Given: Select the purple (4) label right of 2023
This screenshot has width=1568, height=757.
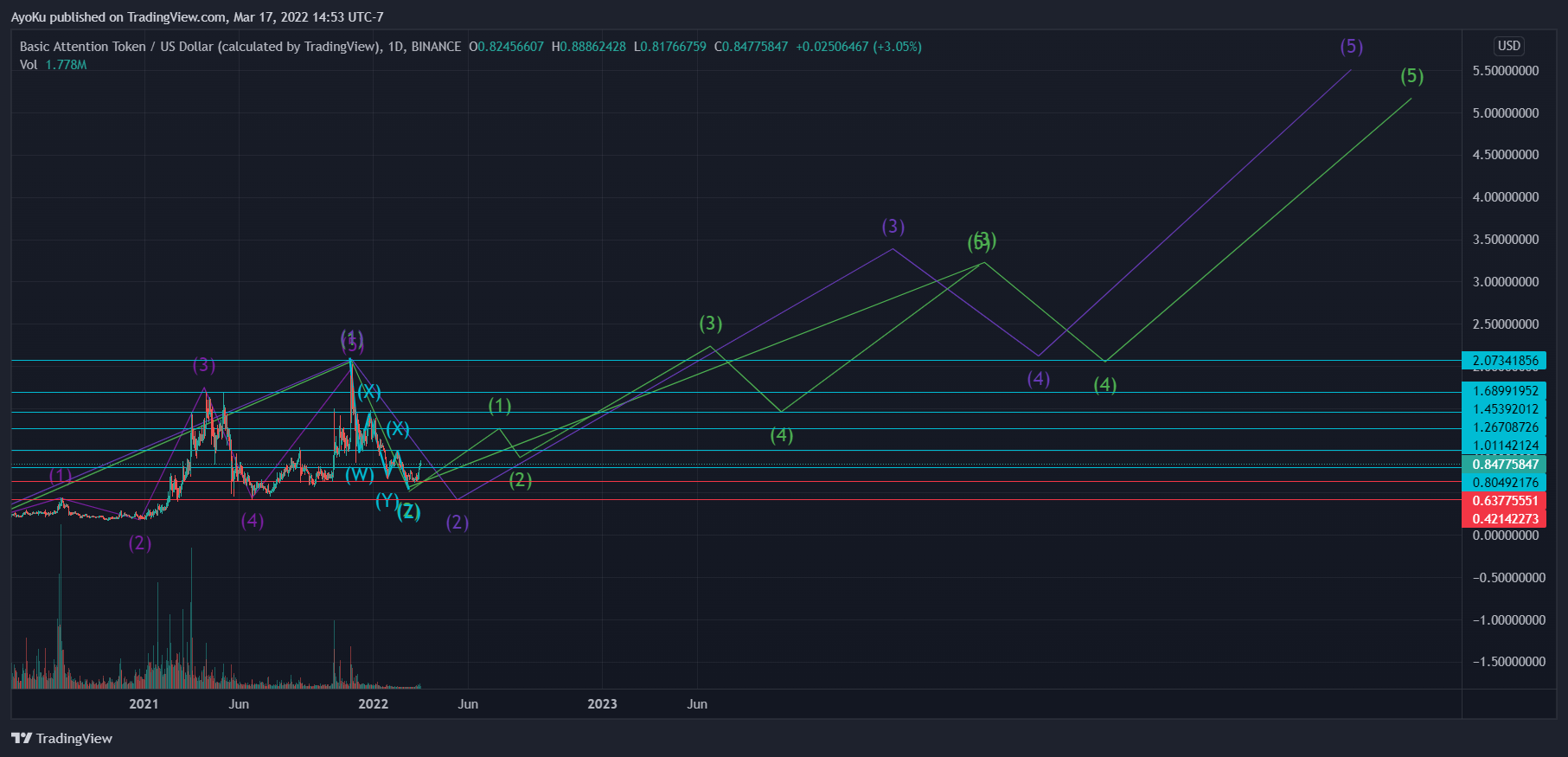Looking at the screenshot, I should [x=1039, y=379].
